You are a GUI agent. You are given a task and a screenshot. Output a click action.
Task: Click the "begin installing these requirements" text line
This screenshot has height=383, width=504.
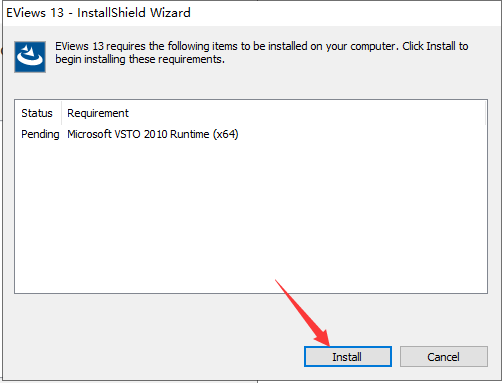[140, 59]
